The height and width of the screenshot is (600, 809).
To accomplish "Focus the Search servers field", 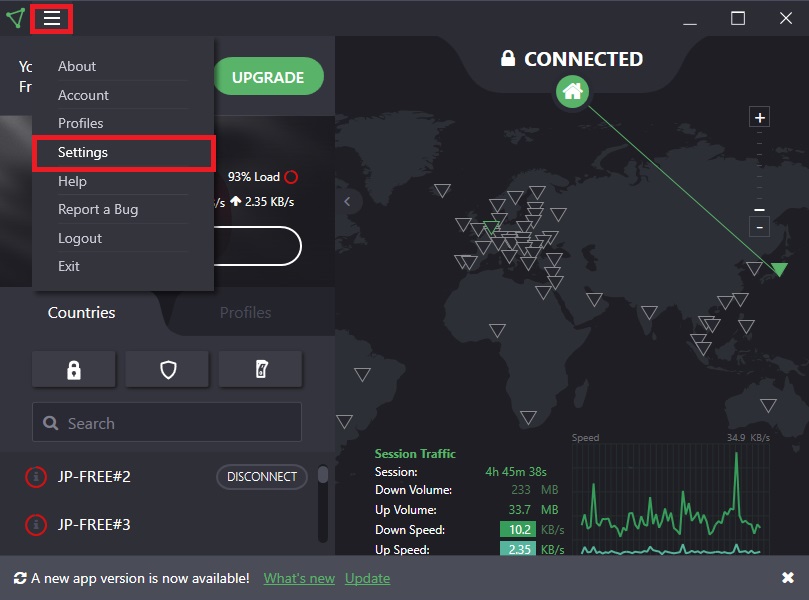I will tap(167, 423).
